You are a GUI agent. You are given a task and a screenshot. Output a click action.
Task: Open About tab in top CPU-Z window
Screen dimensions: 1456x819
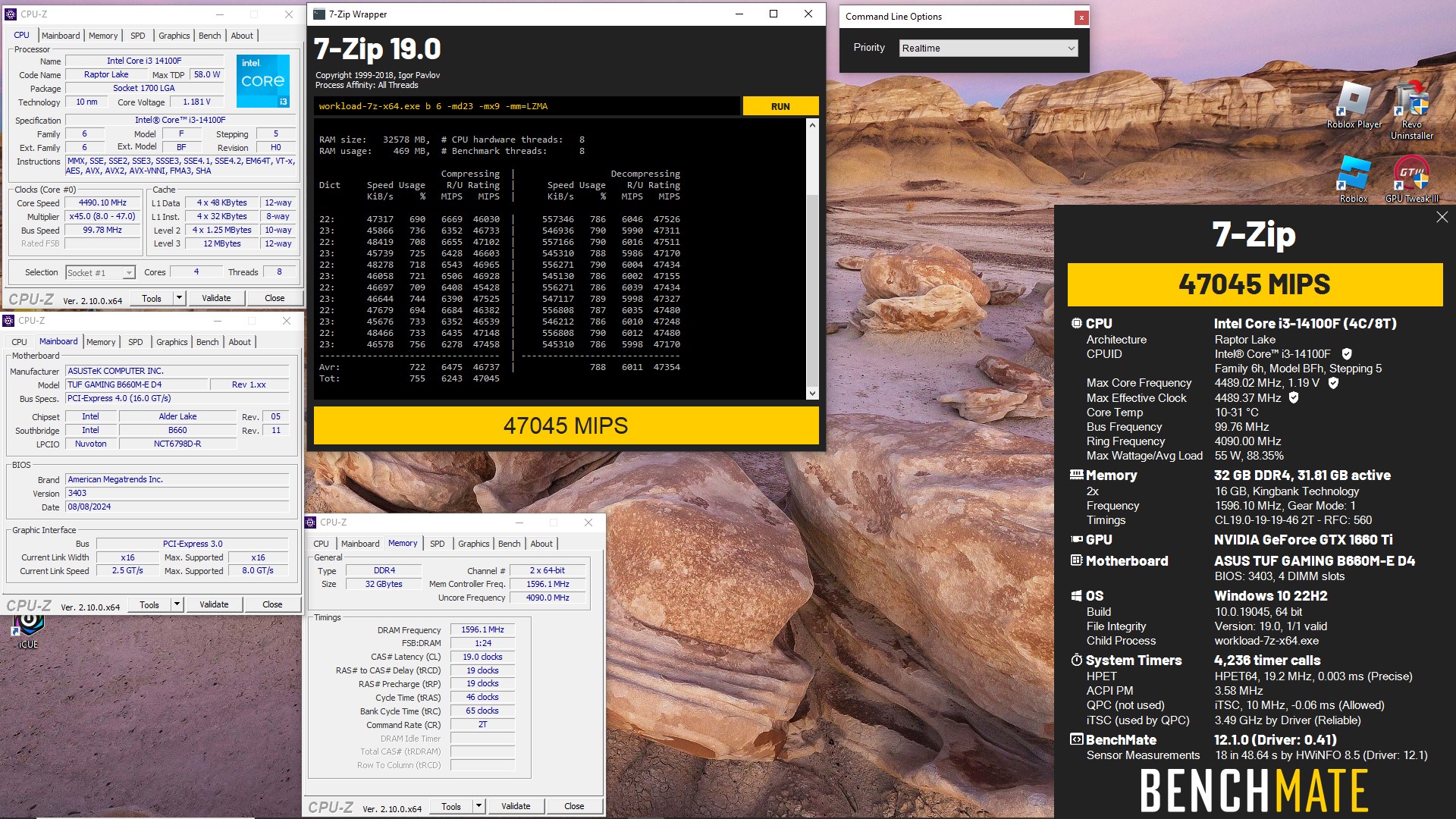pyautogui.click(x=242, y=36)
